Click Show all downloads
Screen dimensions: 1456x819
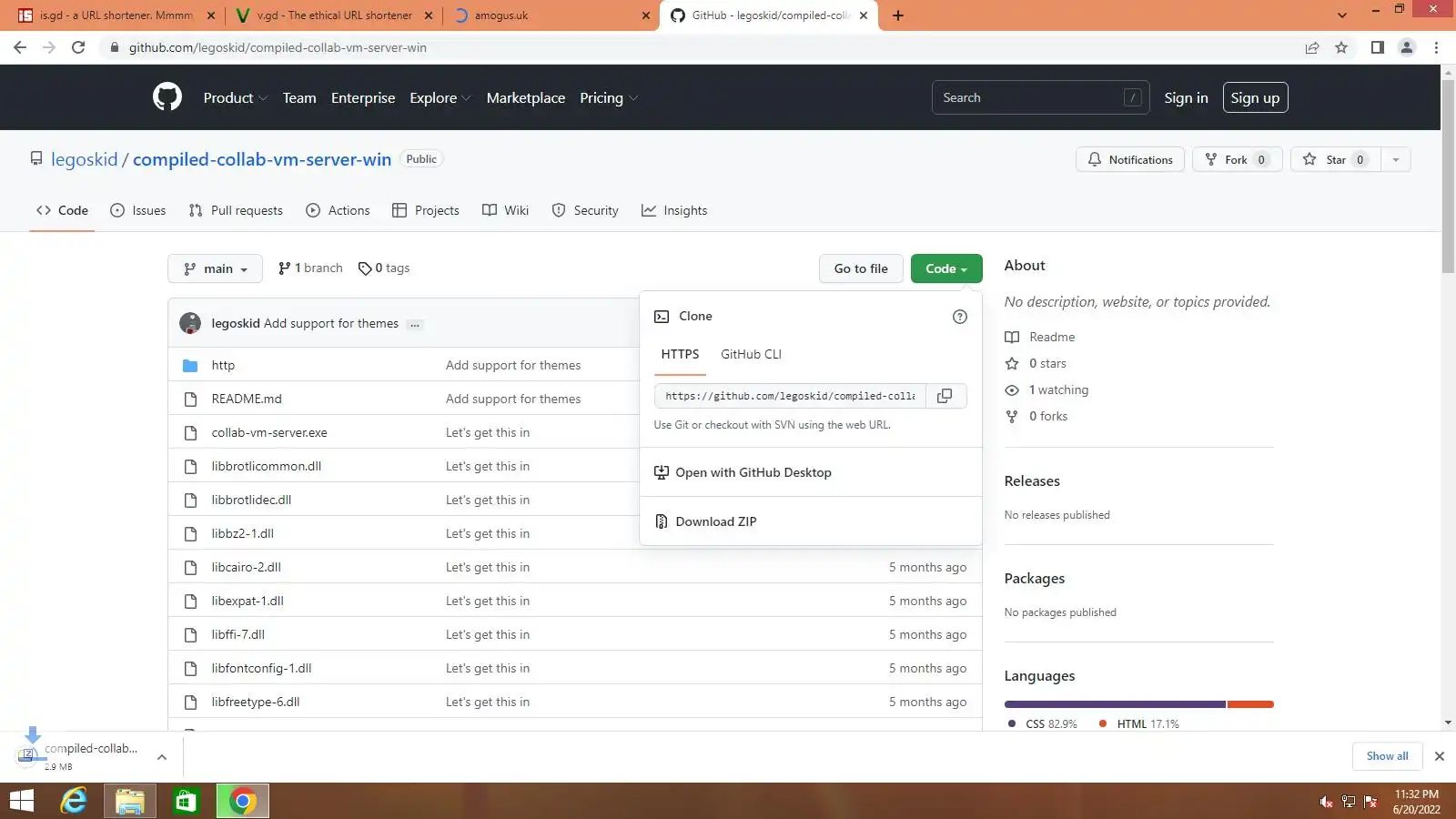[x=1387, y=756]
